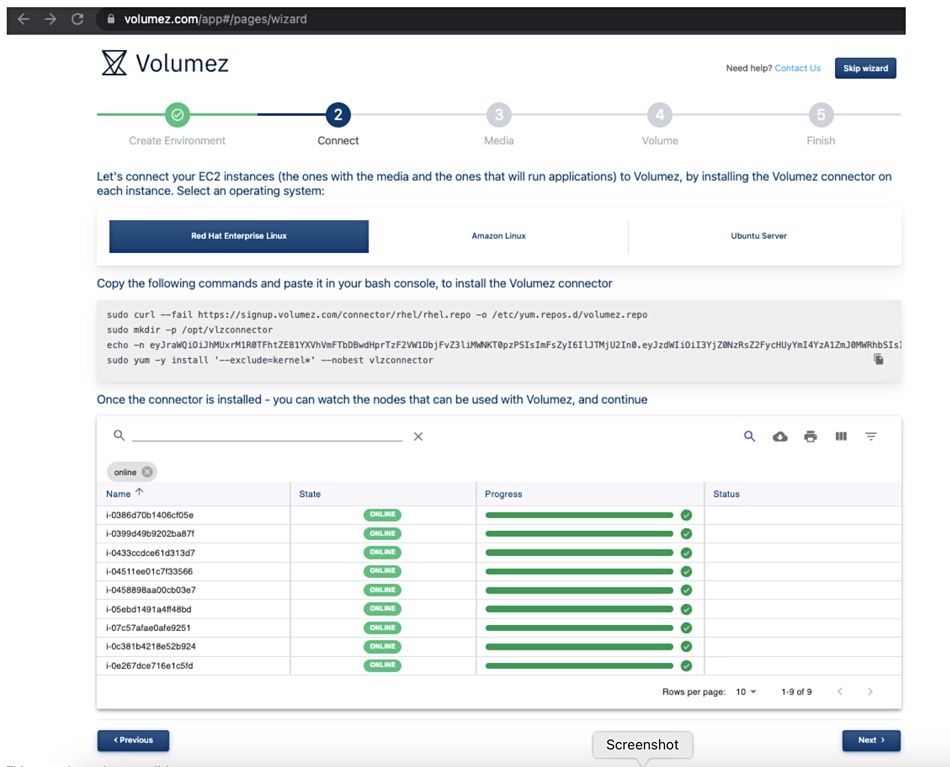Click the State column header
Screen dimensions: 950x767
coord(310,494)
